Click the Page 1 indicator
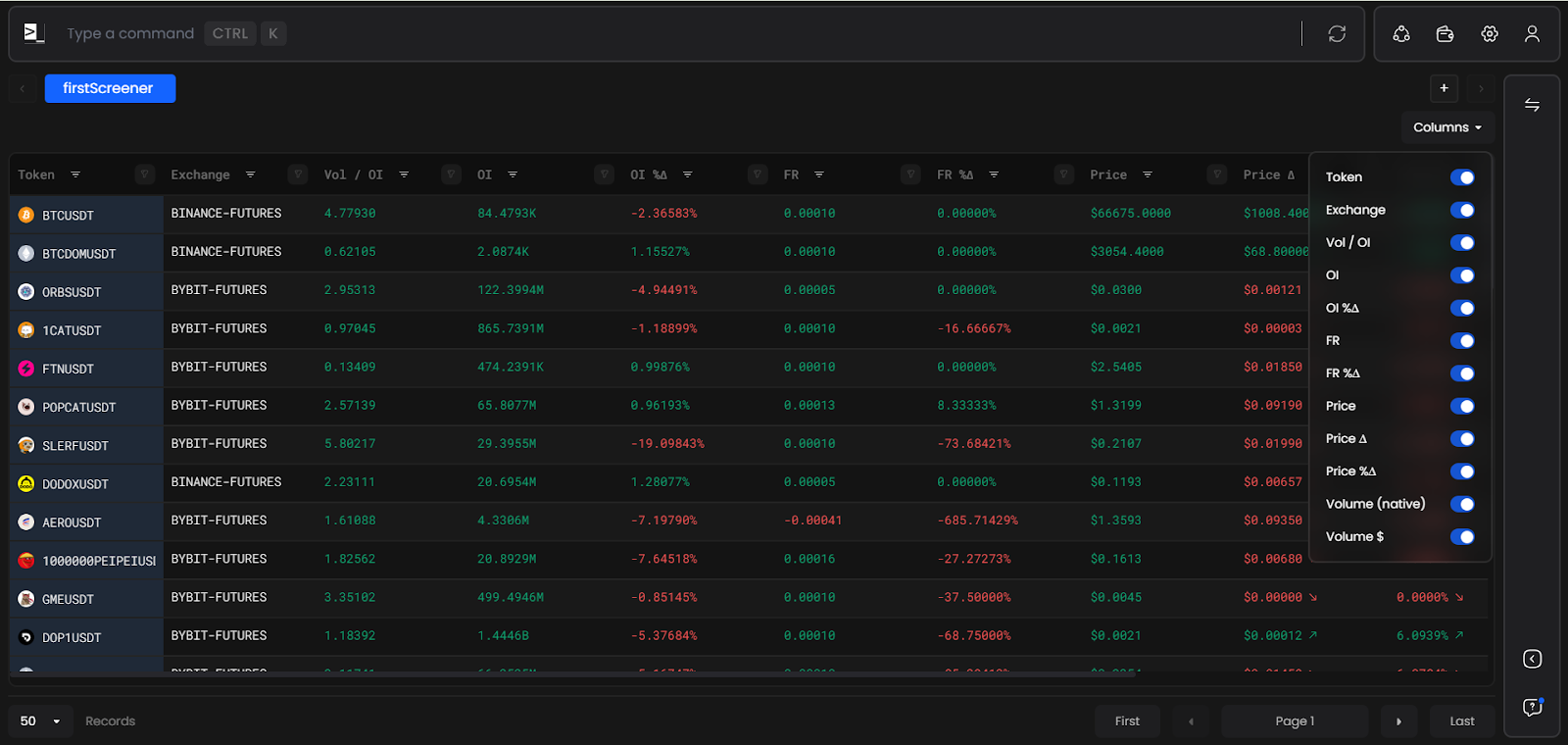Screen dimensions: 1568x745 1295,721
